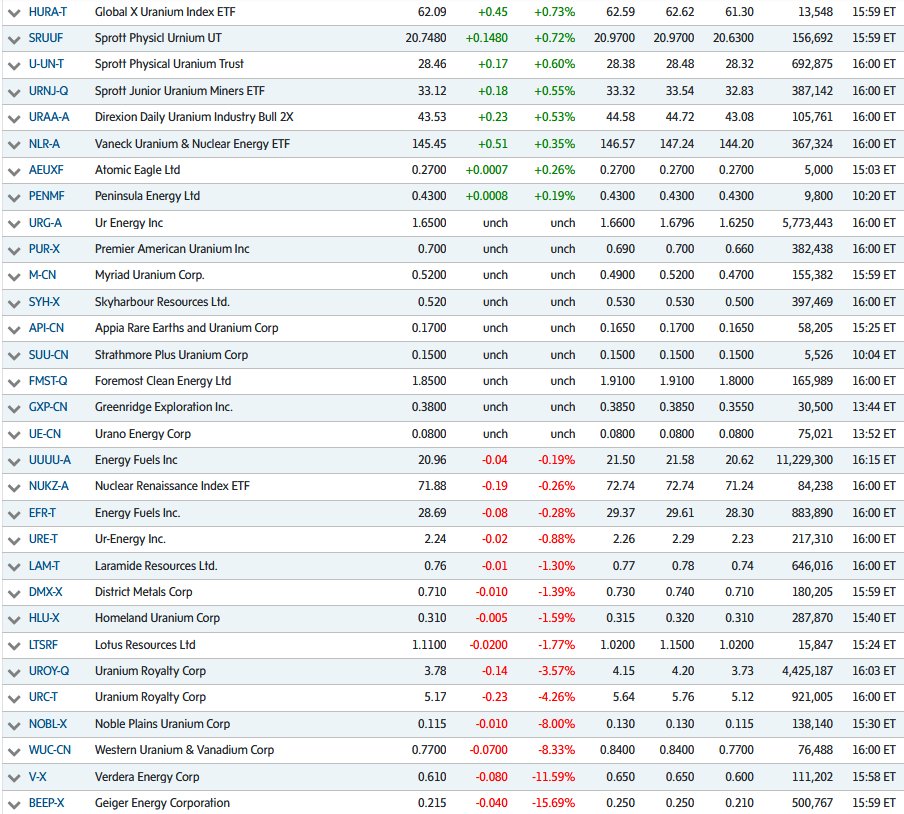Viewport: 904px width, 814px height.
Task: Expand the AEUXF row details
Action: click(x=13, y=170)
